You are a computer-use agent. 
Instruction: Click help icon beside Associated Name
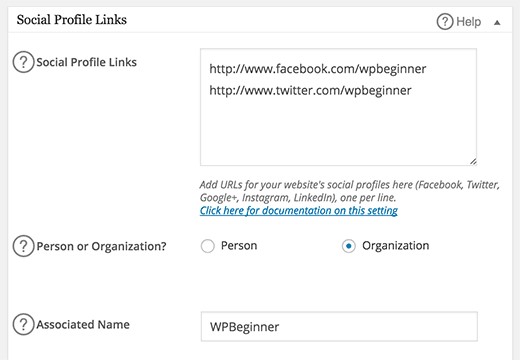pyautogui.click(x=23, y=324)
